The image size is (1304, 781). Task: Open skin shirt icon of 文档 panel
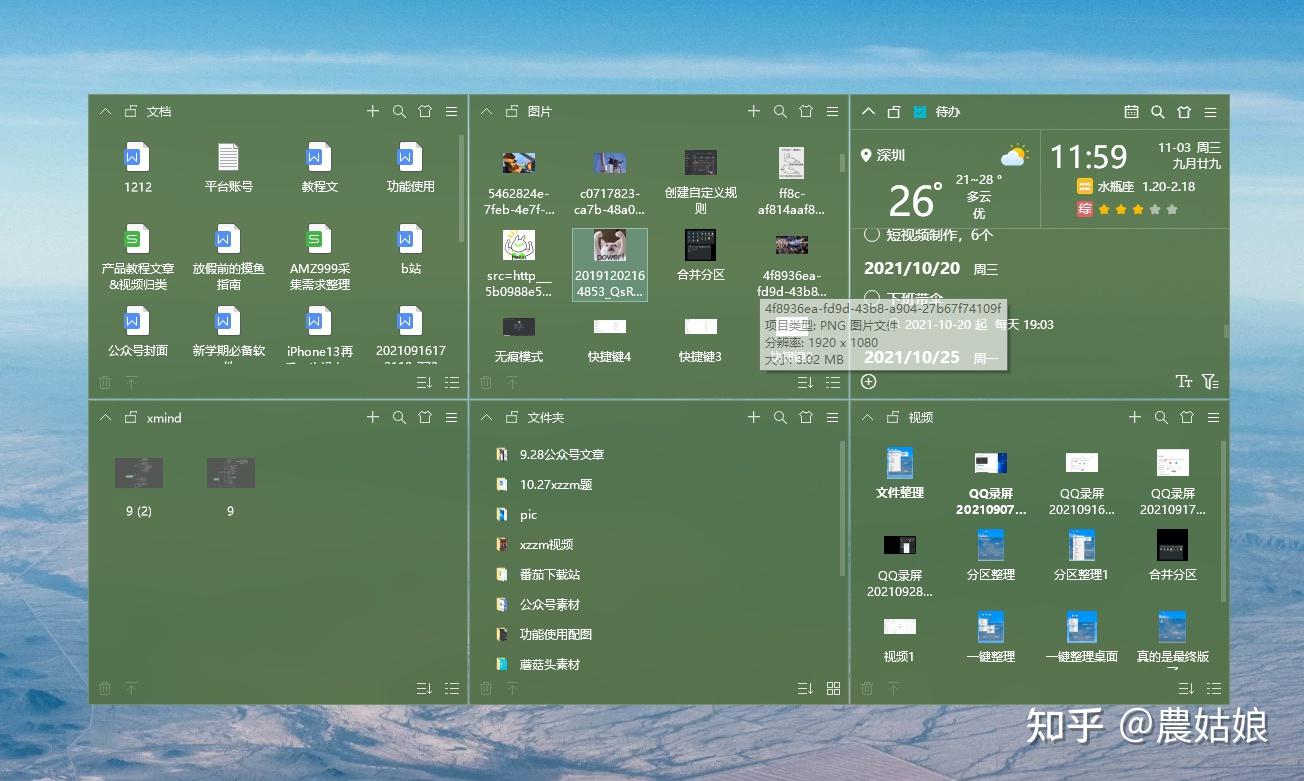425,112
